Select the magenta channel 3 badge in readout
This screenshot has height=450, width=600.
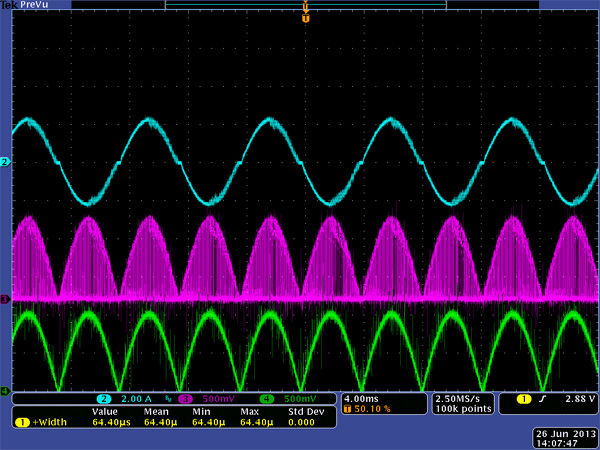click(185, 400)
